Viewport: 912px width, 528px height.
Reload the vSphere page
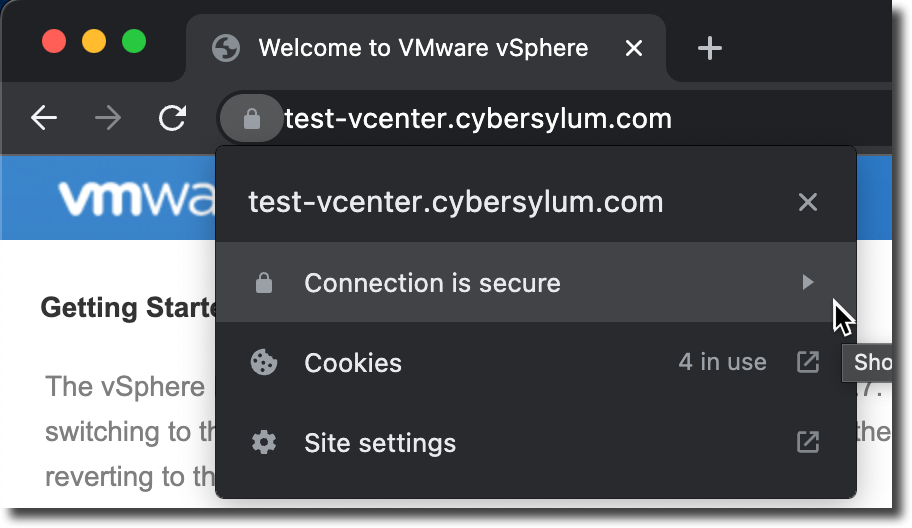coord(173,118)
